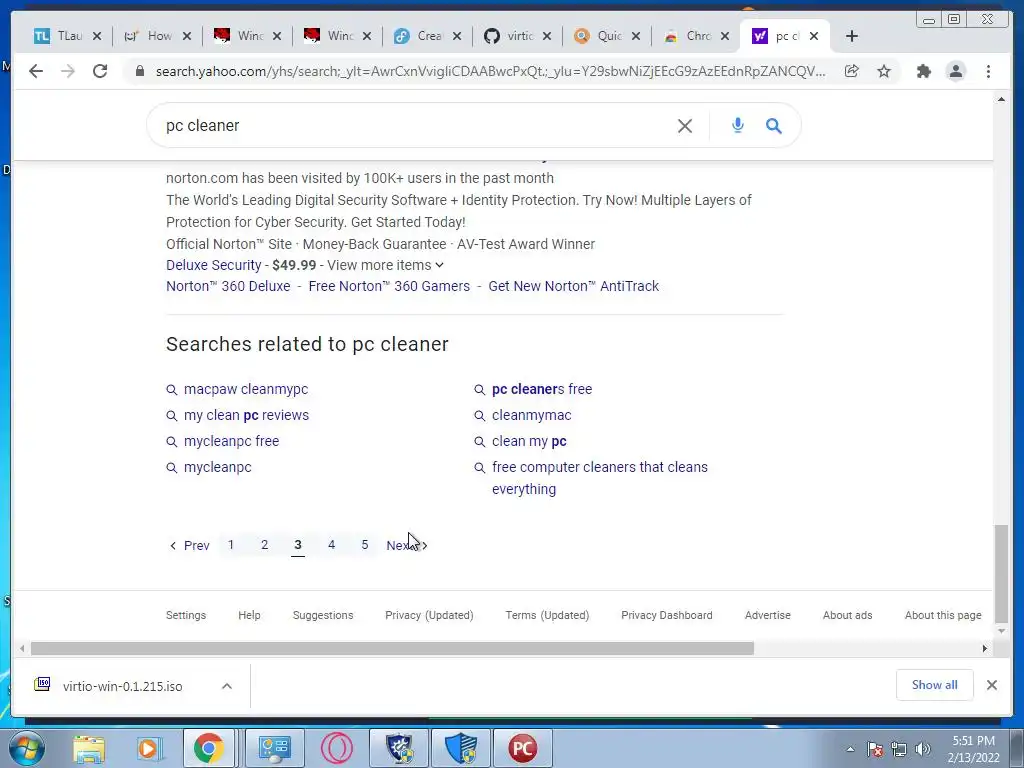
Task: Click the Deluxe Security link
Action: 214,265
